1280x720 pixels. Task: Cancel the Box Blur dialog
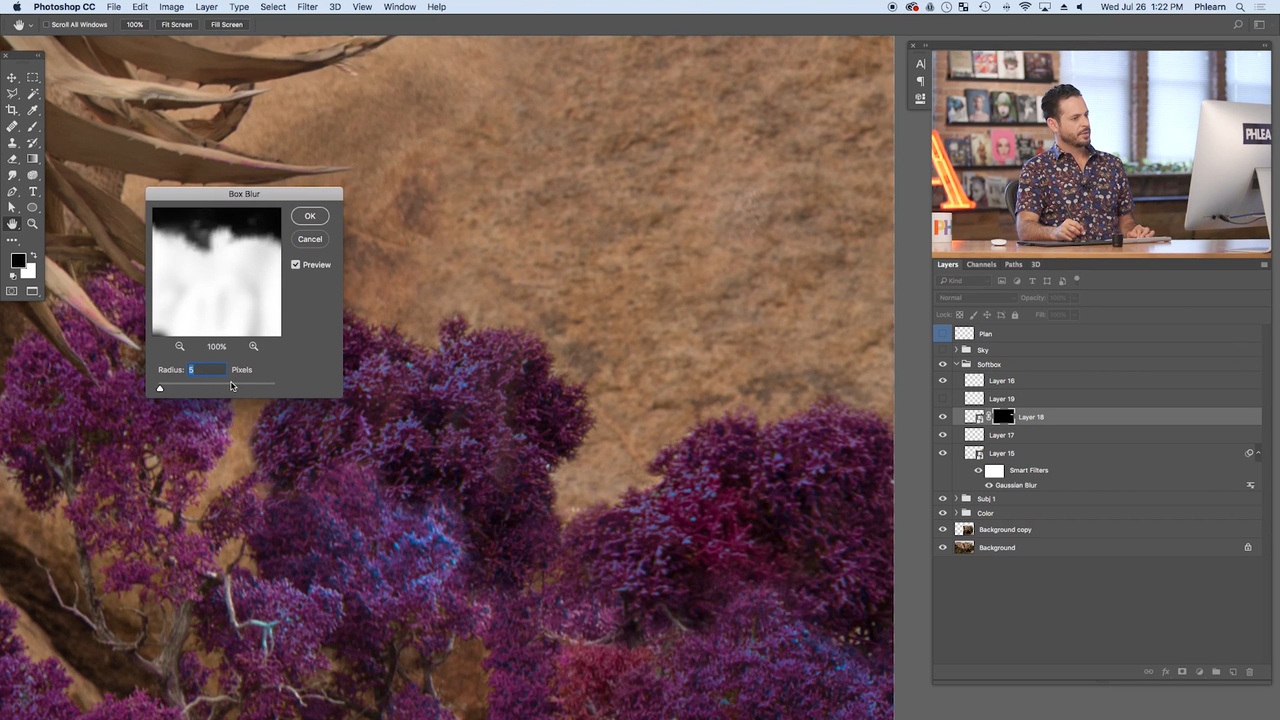tap(310, 239)
